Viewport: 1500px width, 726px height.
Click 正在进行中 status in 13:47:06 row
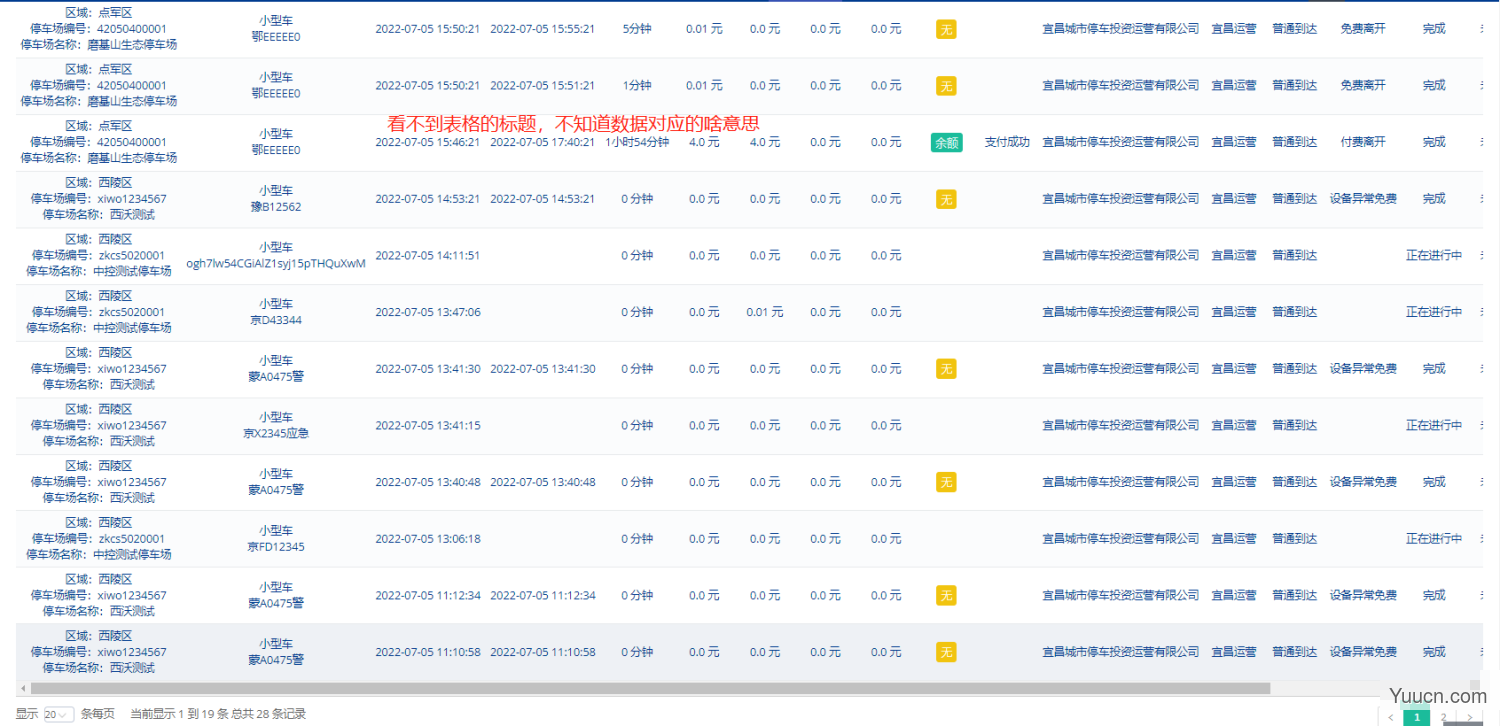tap(1434, 312)
